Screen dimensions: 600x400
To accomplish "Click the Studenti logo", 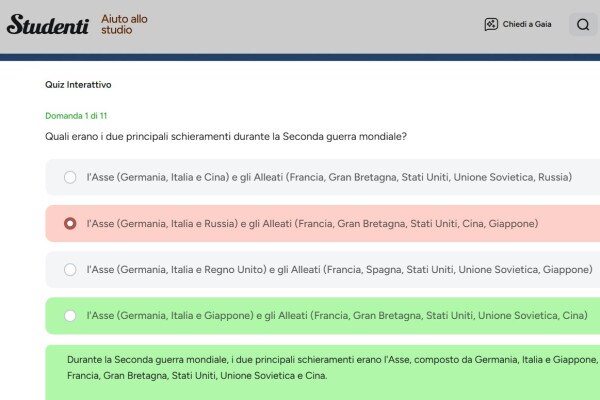I will point(47,25).
